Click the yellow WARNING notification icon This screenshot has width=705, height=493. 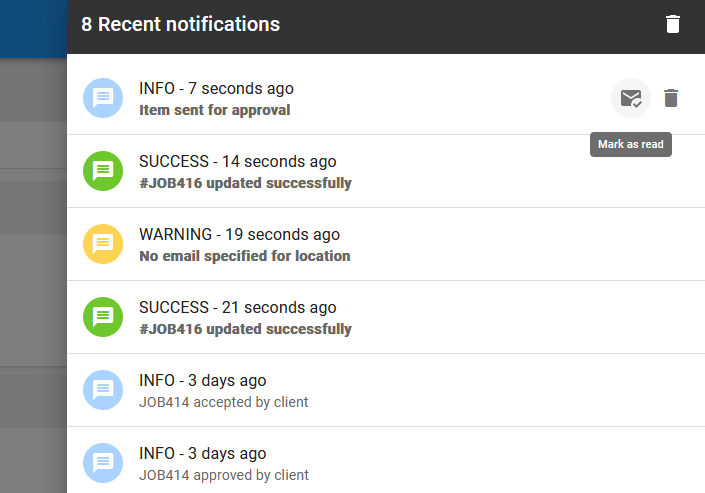pos(103,244)
